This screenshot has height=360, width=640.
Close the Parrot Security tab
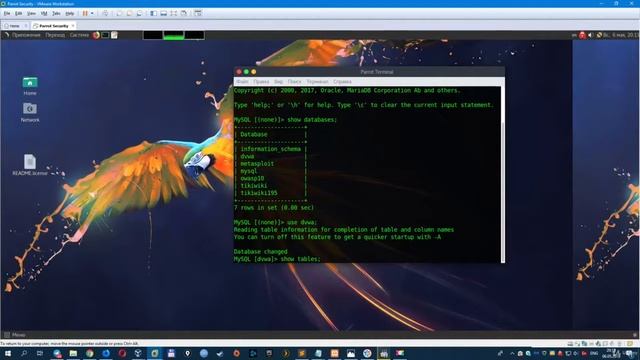tap(73, 26)
